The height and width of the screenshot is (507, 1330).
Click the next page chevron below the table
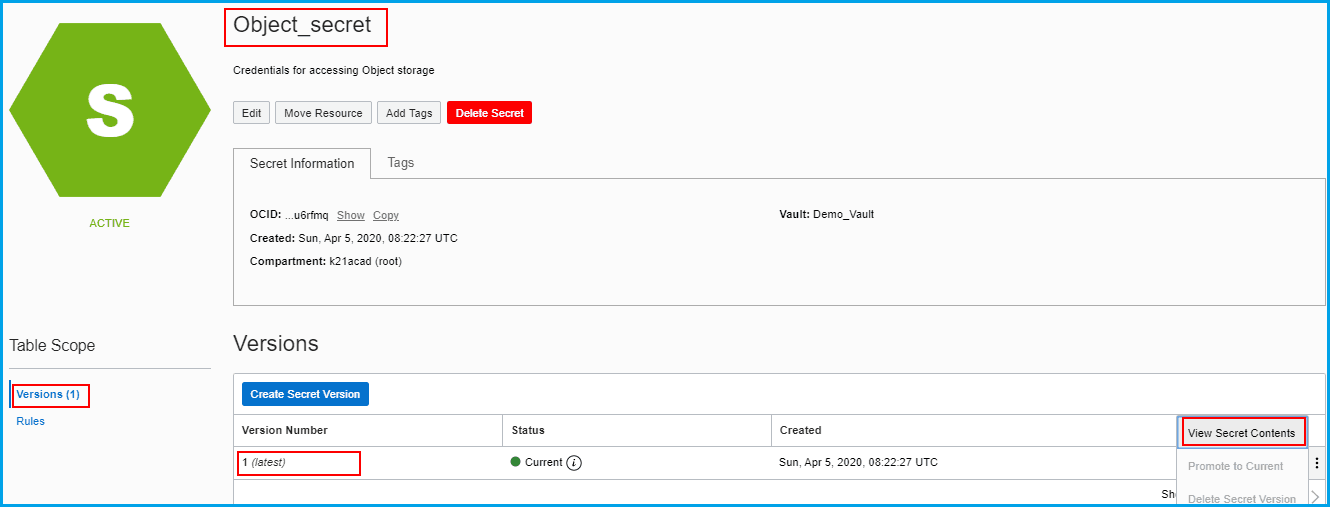(1315, 496)
